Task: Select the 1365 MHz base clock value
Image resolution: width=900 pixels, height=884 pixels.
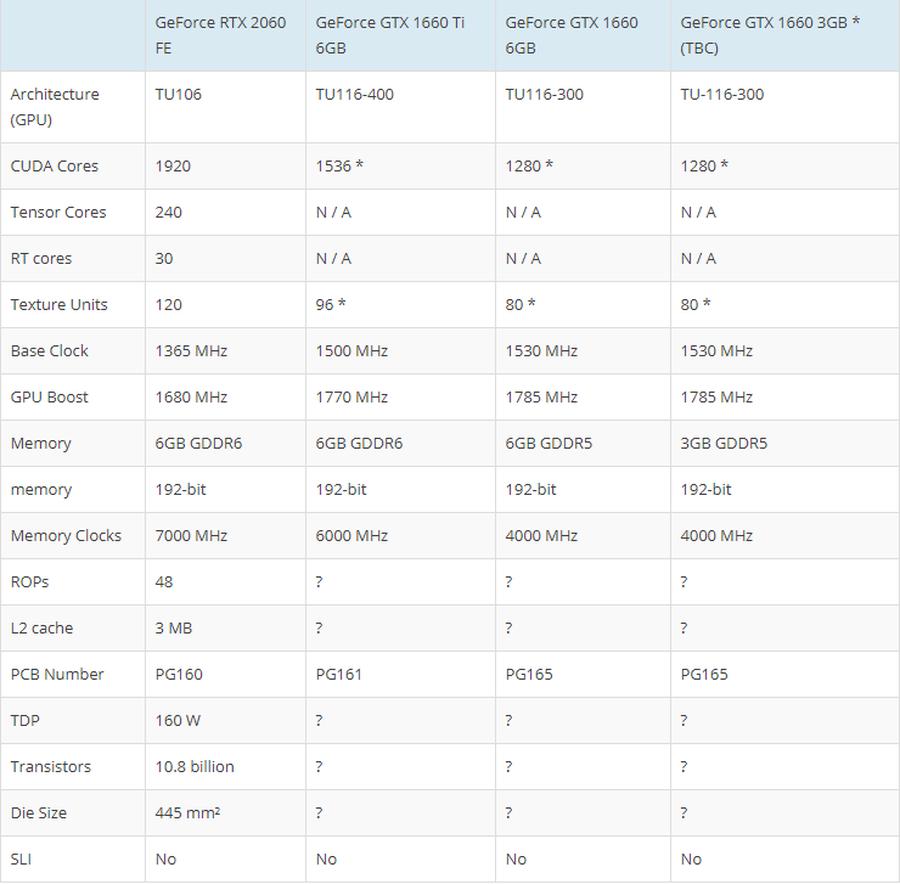Action: point(191,351)
